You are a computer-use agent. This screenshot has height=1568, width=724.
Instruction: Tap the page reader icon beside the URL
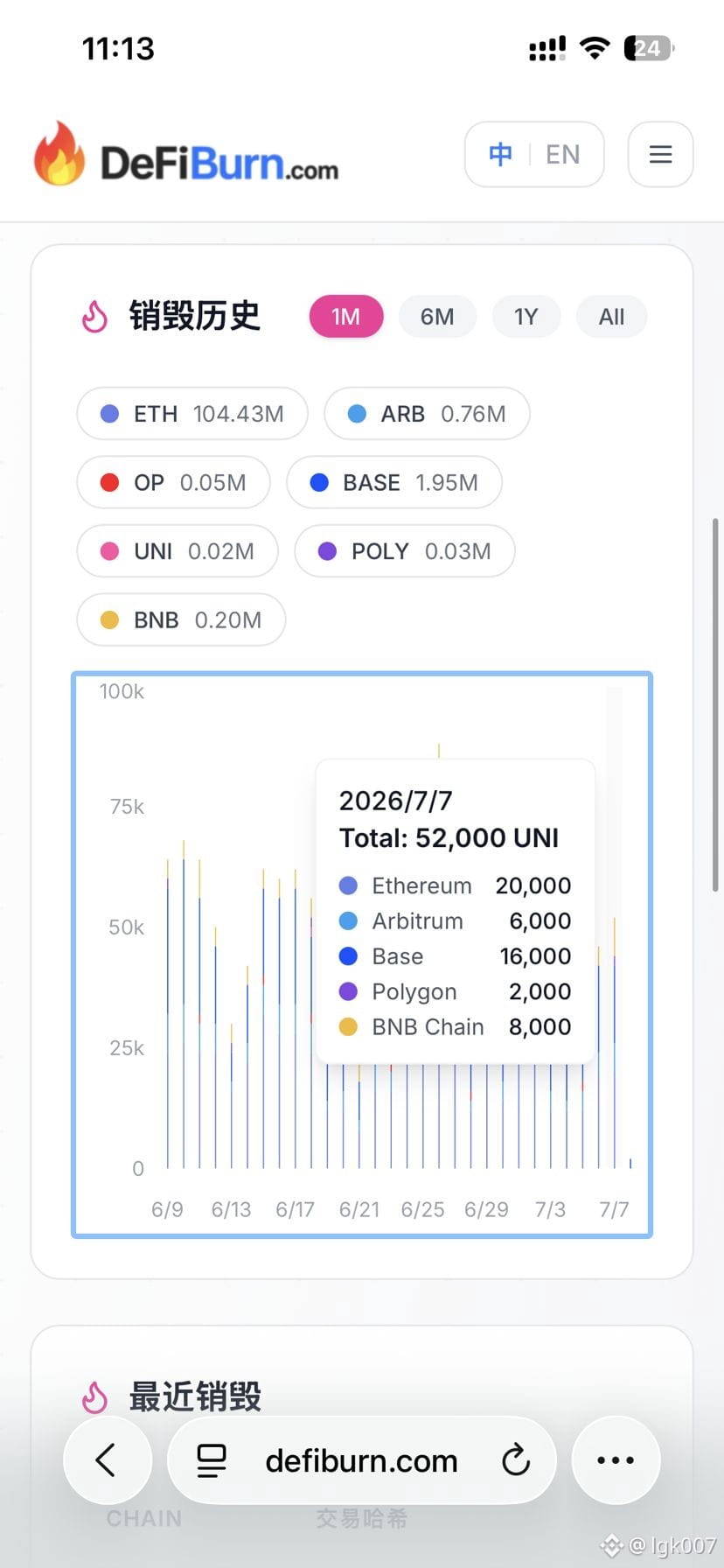(x=212, y=1460)
